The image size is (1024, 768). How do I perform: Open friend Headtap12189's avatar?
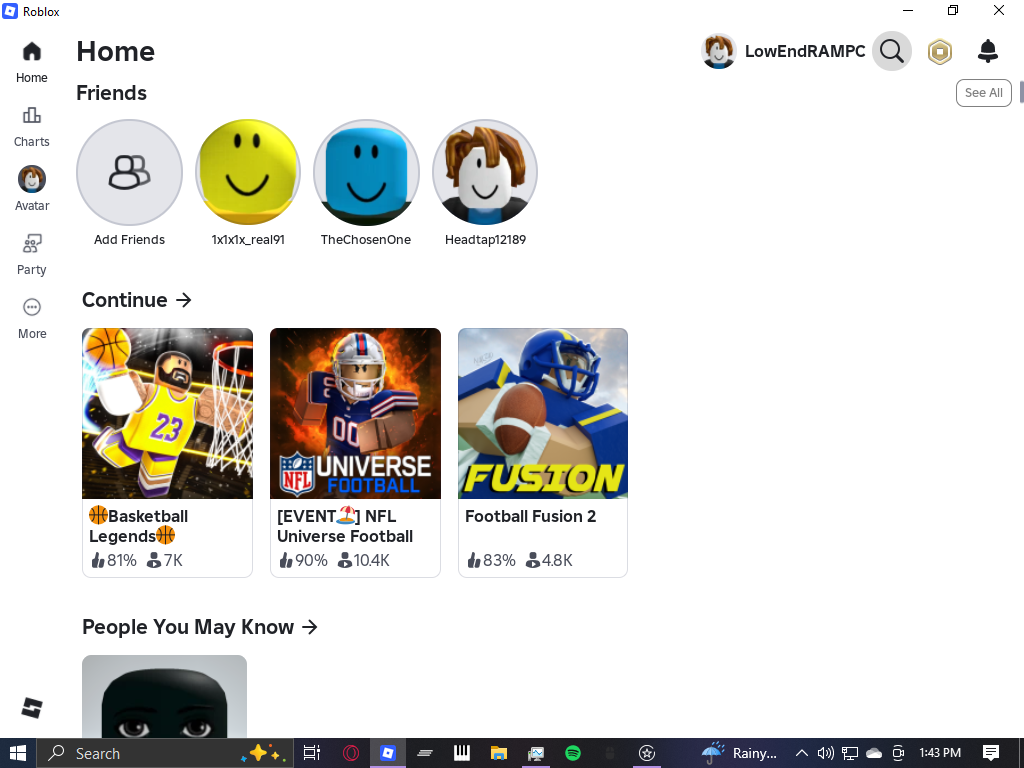[x=485, y=172]
